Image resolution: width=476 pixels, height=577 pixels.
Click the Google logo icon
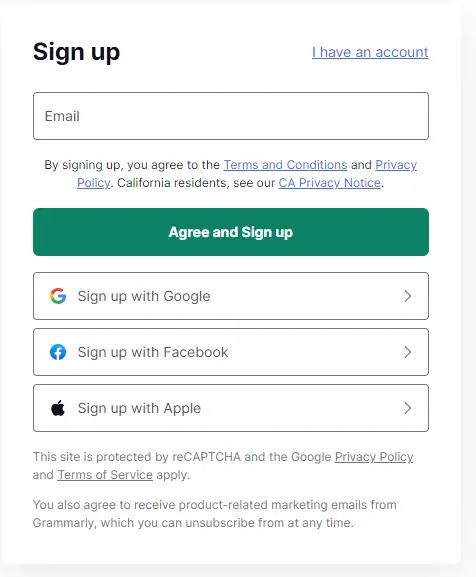(x=58, y=296)
